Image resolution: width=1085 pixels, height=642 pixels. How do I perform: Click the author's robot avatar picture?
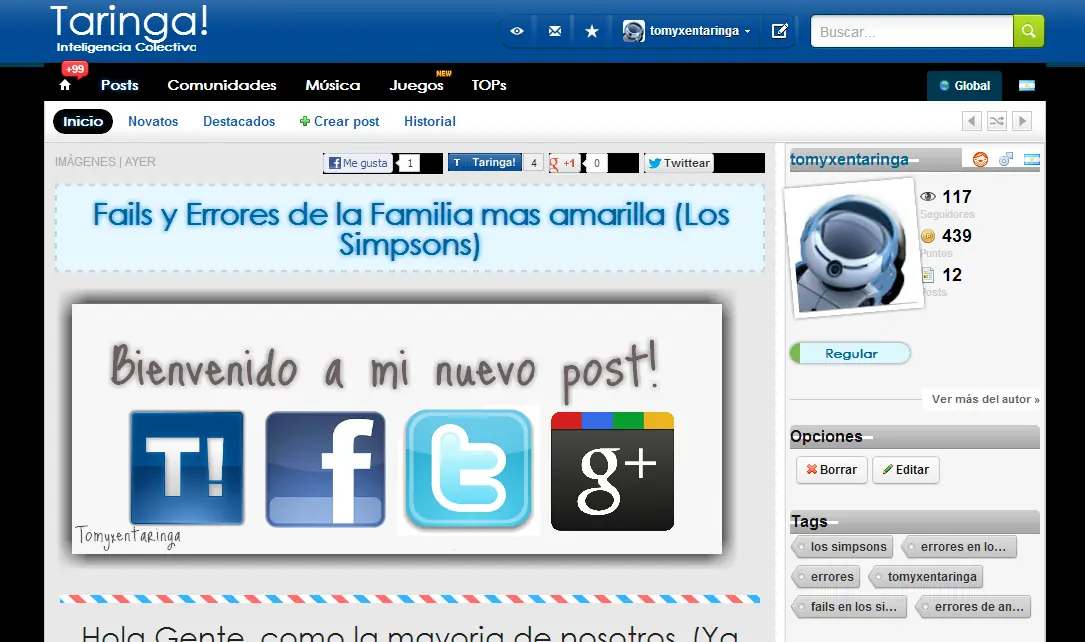[852, 248]
